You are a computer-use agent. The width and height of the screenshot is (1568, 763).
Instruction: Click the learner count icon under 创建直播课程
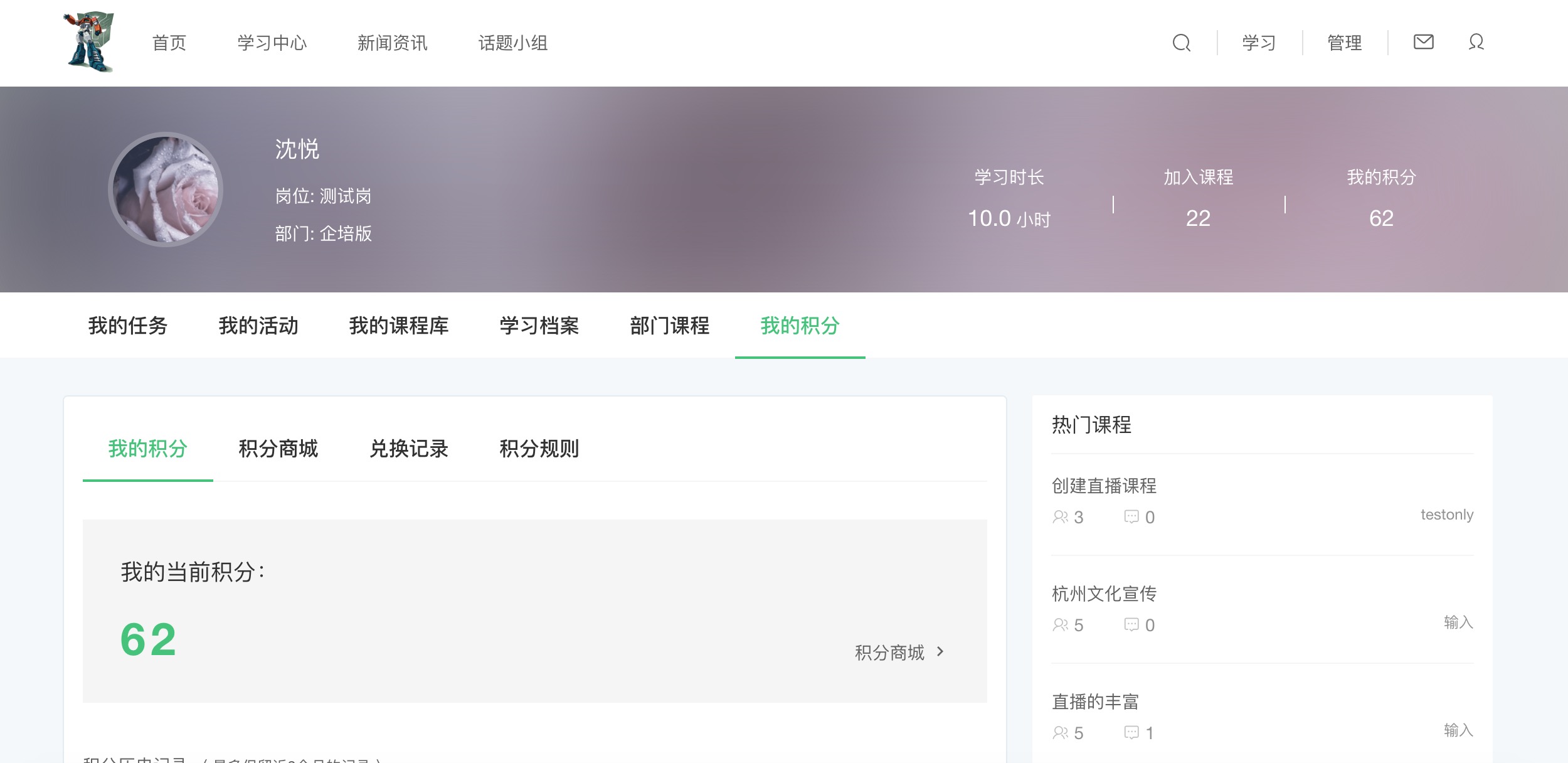pos(1060,517)
